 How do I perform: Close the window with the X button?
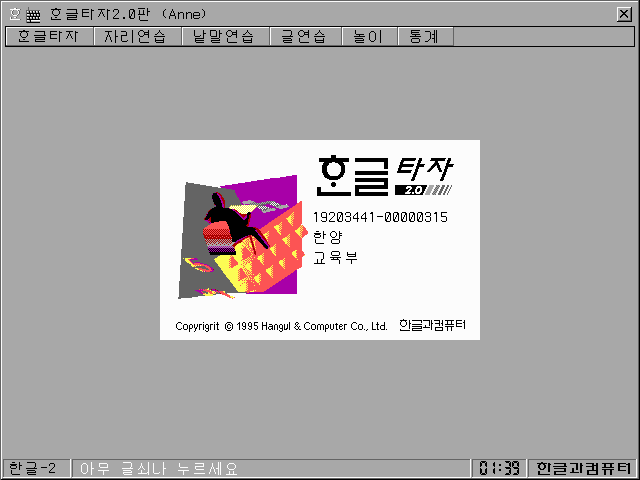click(x=624, y=15)
